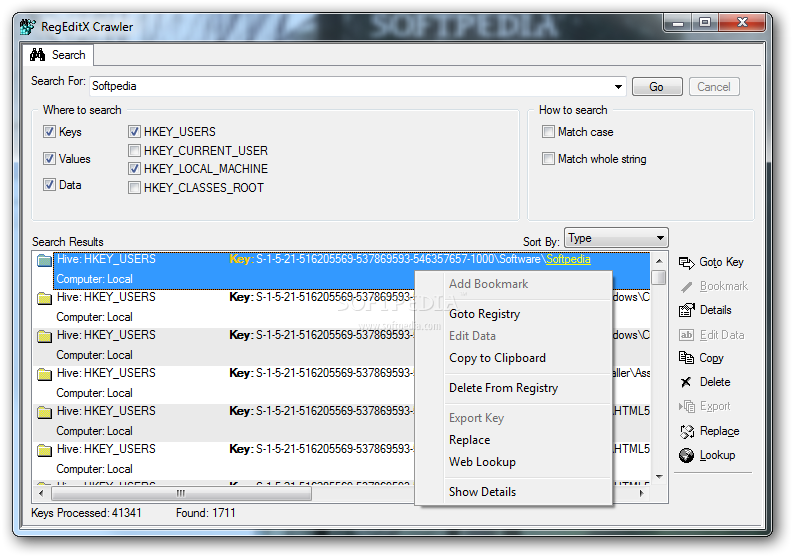Enable the HKEY_CLASSES_ROOT checkbox
The height and width of the screenshot is (557, 793).
pos(134,188)
